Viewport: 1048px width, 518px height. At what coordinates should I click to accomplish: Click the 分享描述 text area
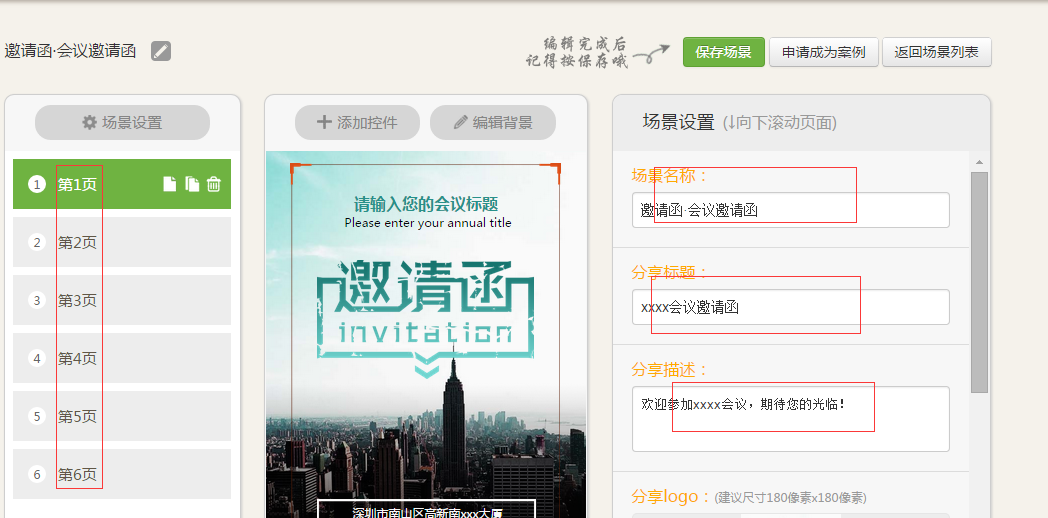click(x=791, y=418)
